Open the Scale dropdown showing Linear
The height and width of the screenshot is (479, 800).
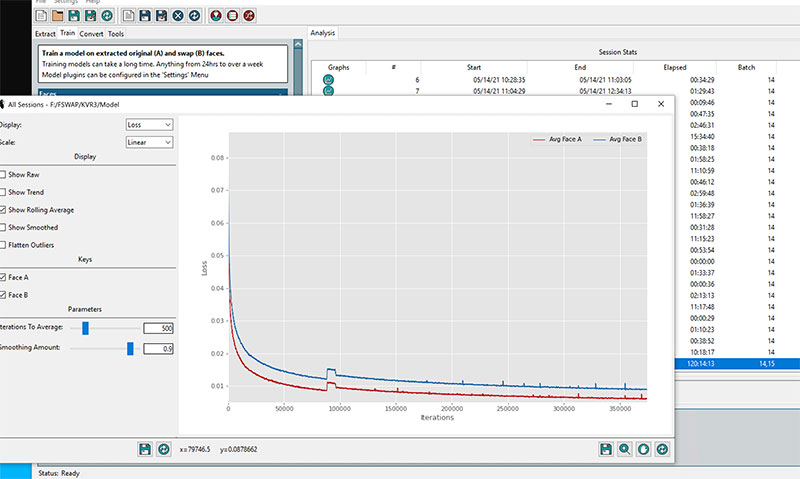tap(149, 142)
